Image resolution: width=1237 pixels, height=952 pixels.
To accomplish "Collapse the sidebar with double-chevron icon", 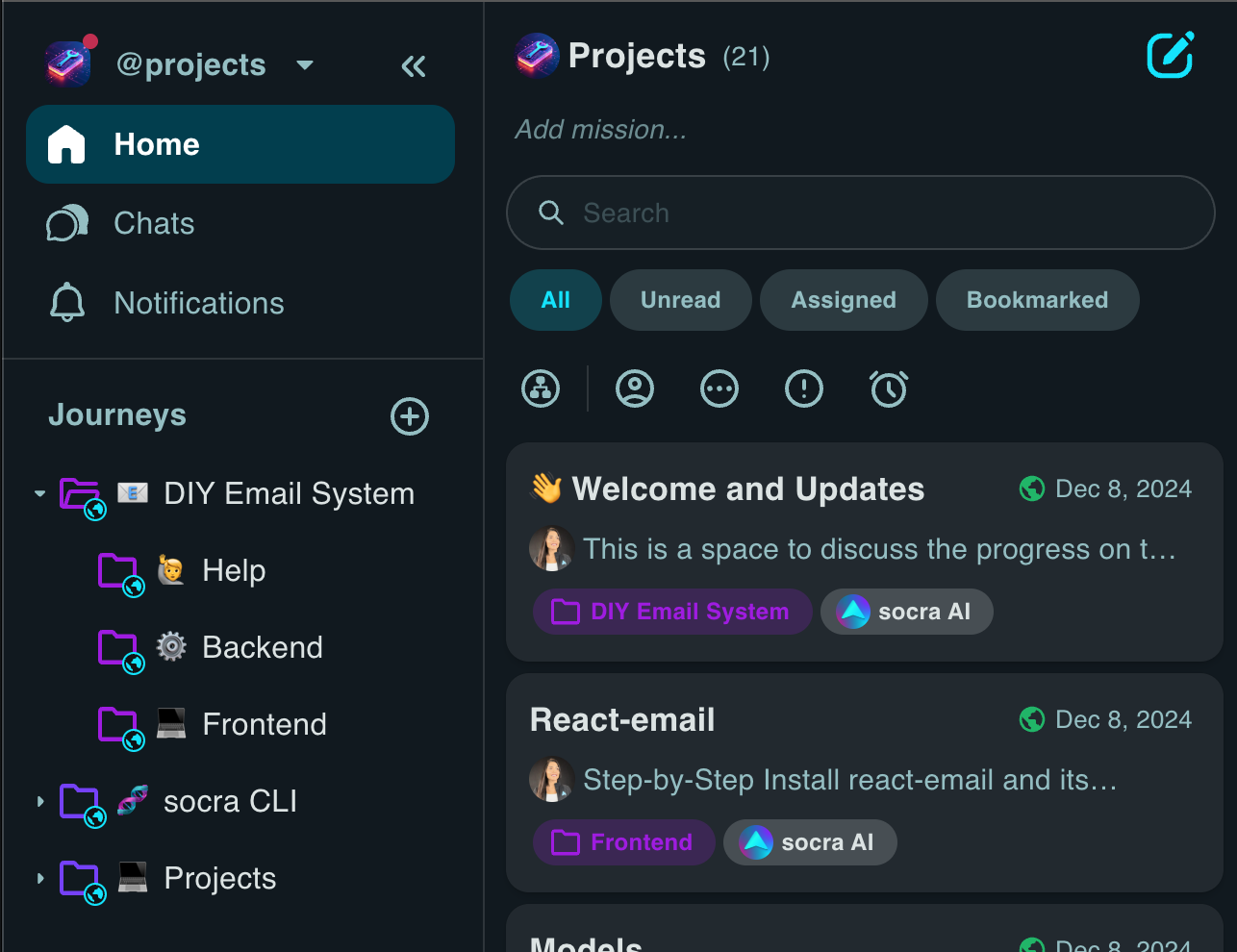I will [x=414, y=66].
